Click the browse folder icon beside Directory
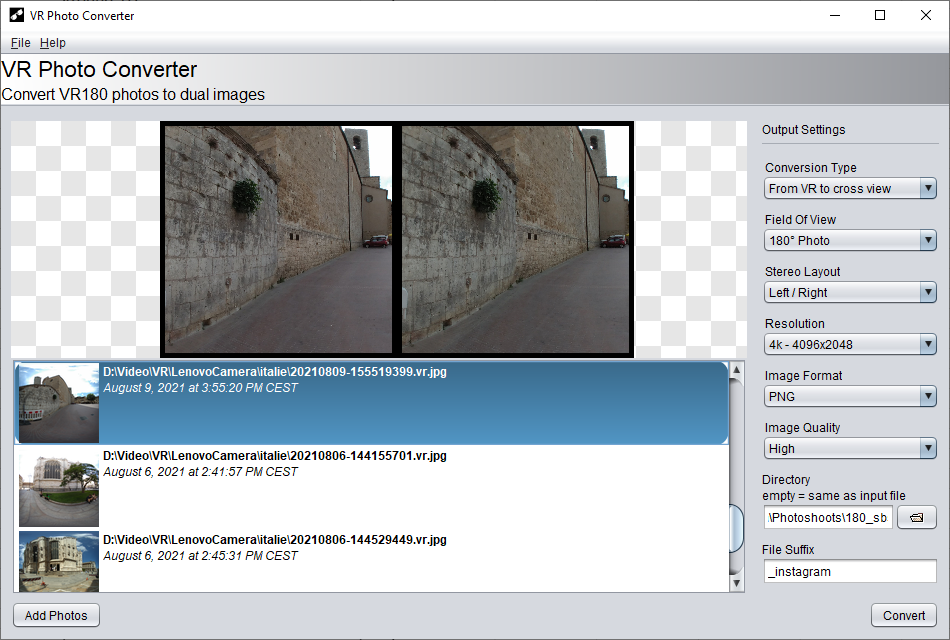The image size is (950, 640). pos(916,517)
